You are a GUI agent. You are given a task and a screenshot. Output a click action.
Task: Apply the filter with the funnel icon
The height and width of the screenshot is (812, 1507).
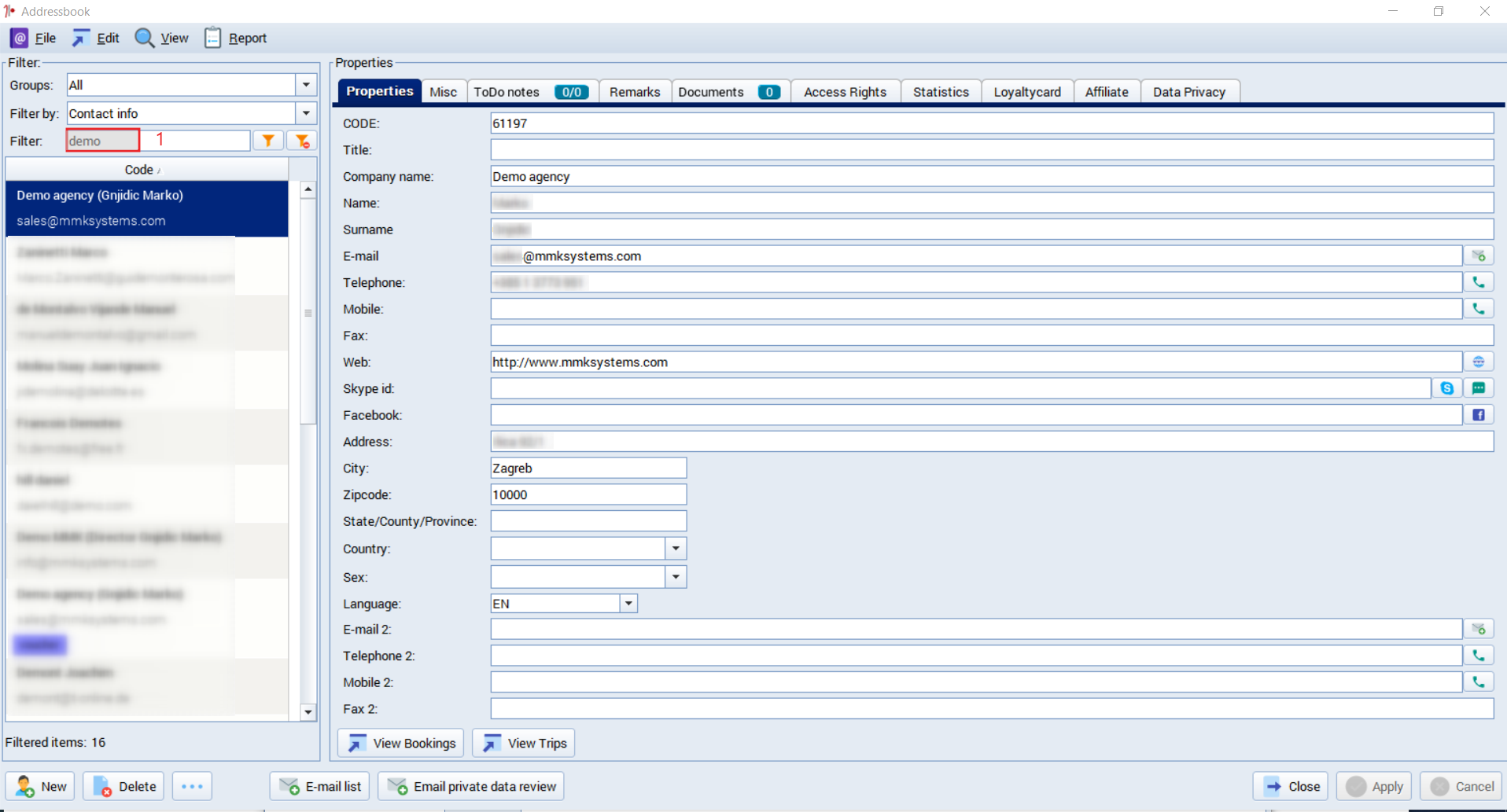pos(268,141)
